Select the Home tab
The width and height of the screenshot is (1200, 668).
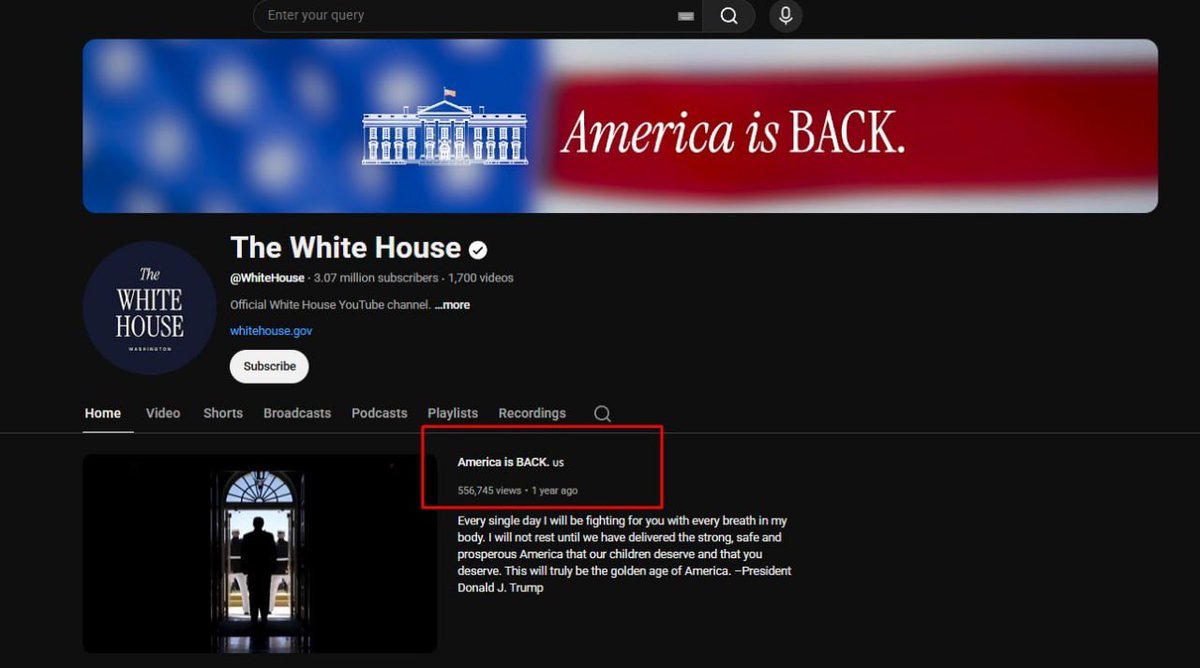103,413
